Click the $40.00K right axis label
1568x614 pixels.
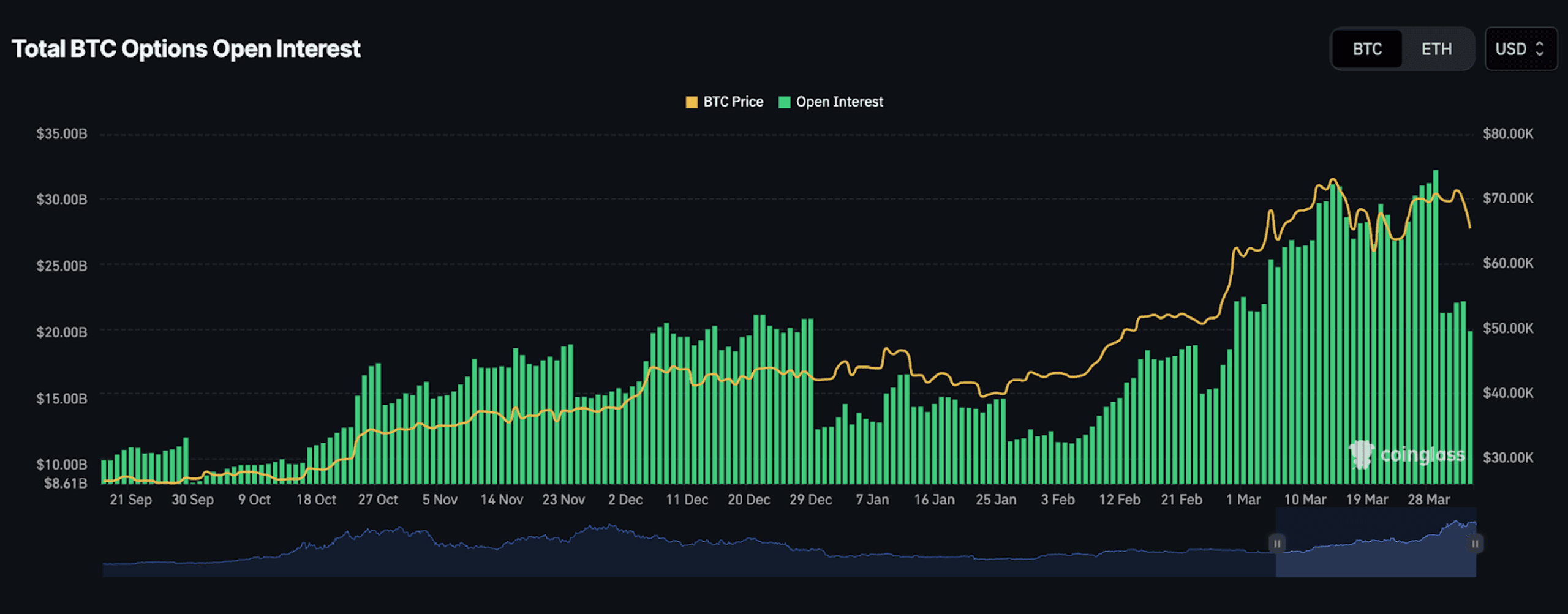[1508, 392]
